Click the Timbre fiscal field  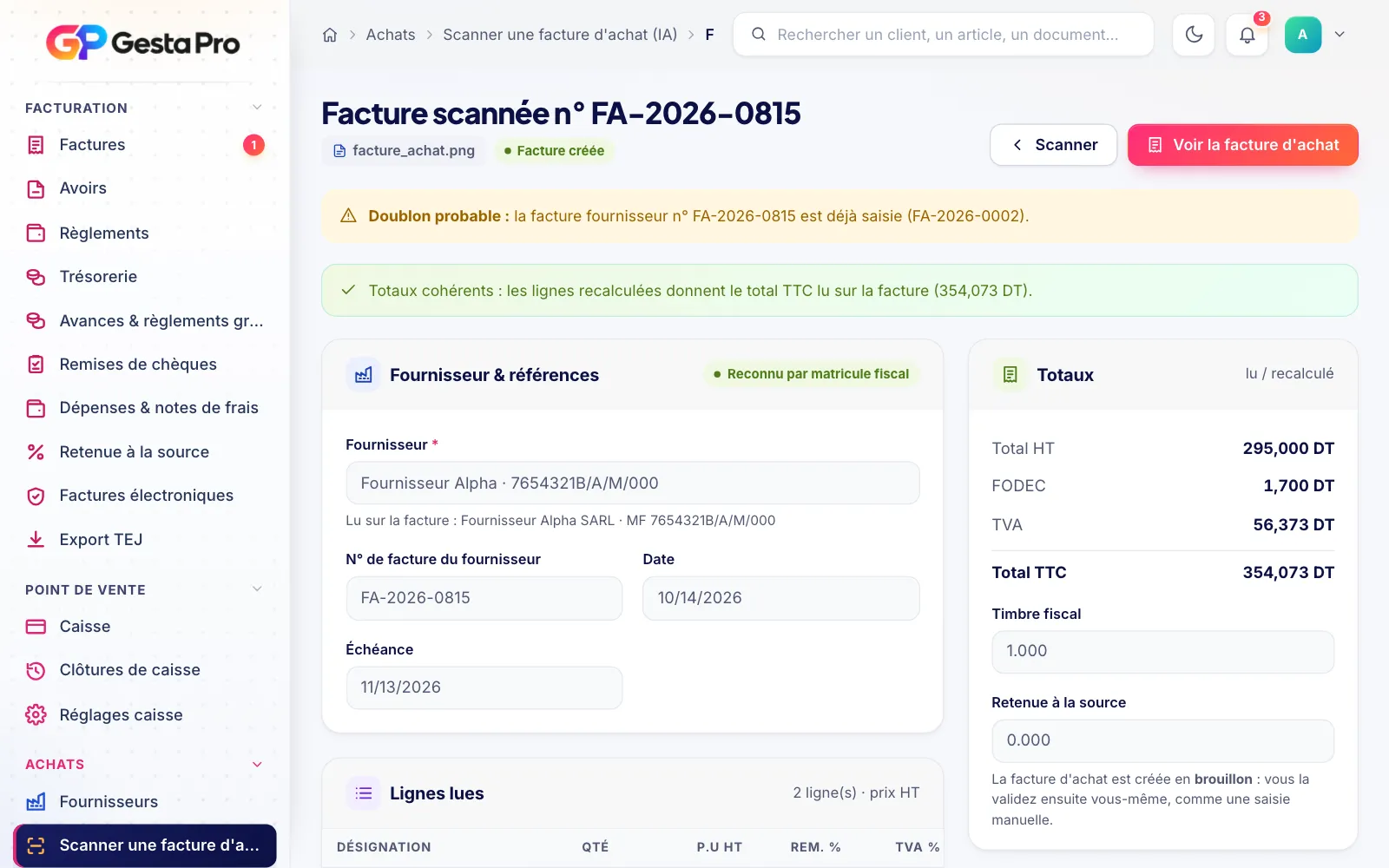1163,651
